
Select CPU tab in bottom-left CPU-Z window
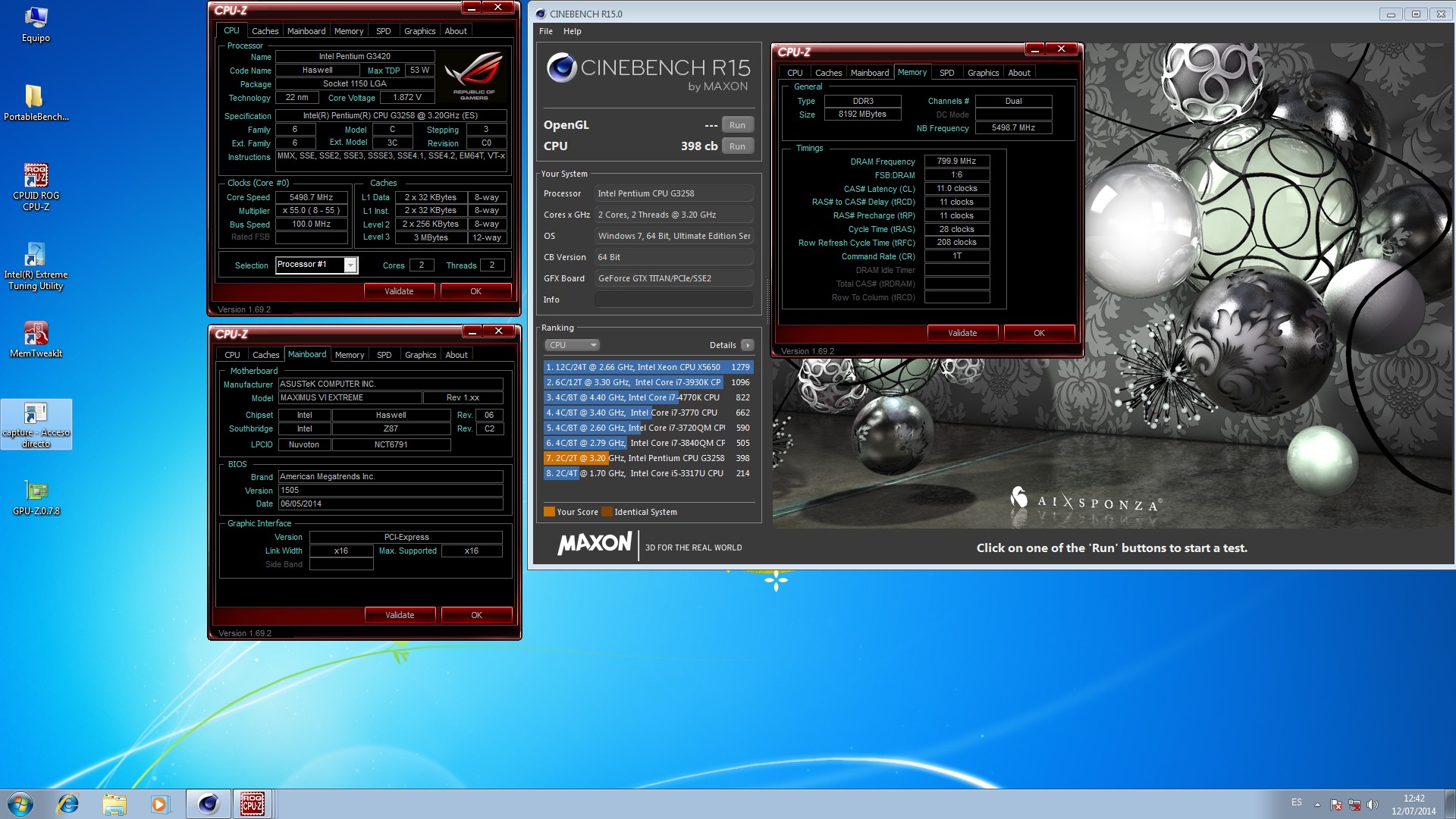click(x=232, y=355)
